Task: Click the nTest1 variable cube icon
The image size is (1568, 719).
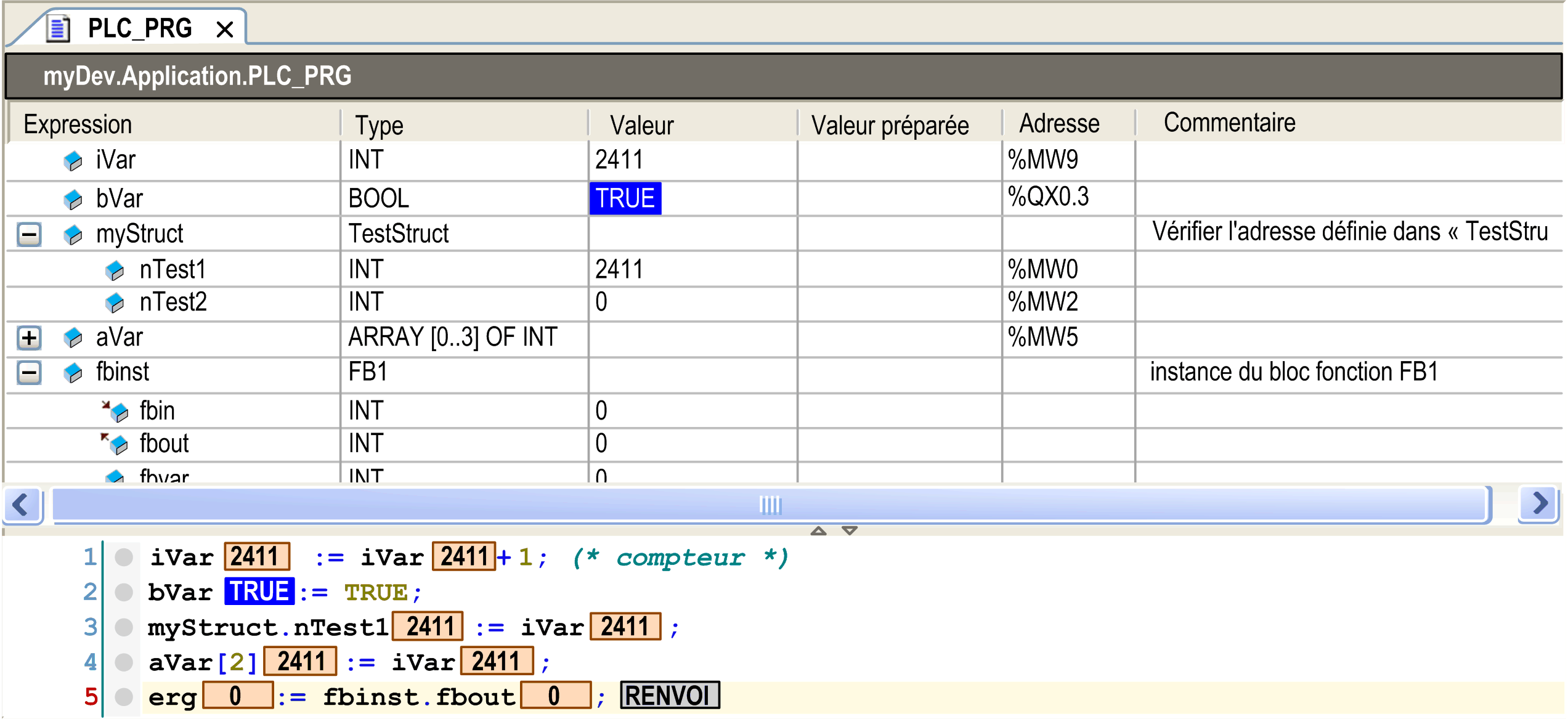Action: tap(115, 270)
